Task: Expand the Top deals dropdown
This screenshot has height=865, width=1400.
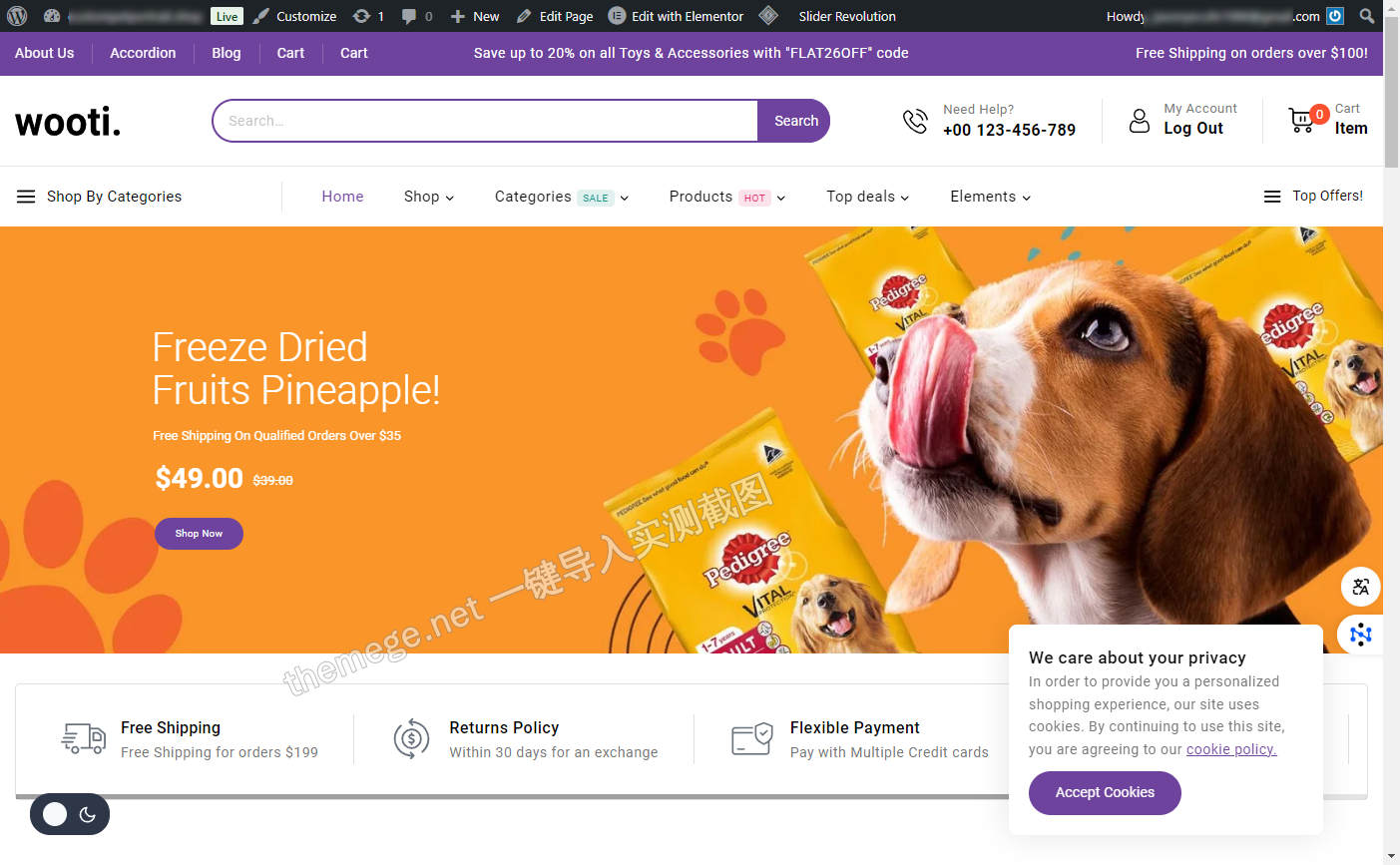Action: click(868, 197)
